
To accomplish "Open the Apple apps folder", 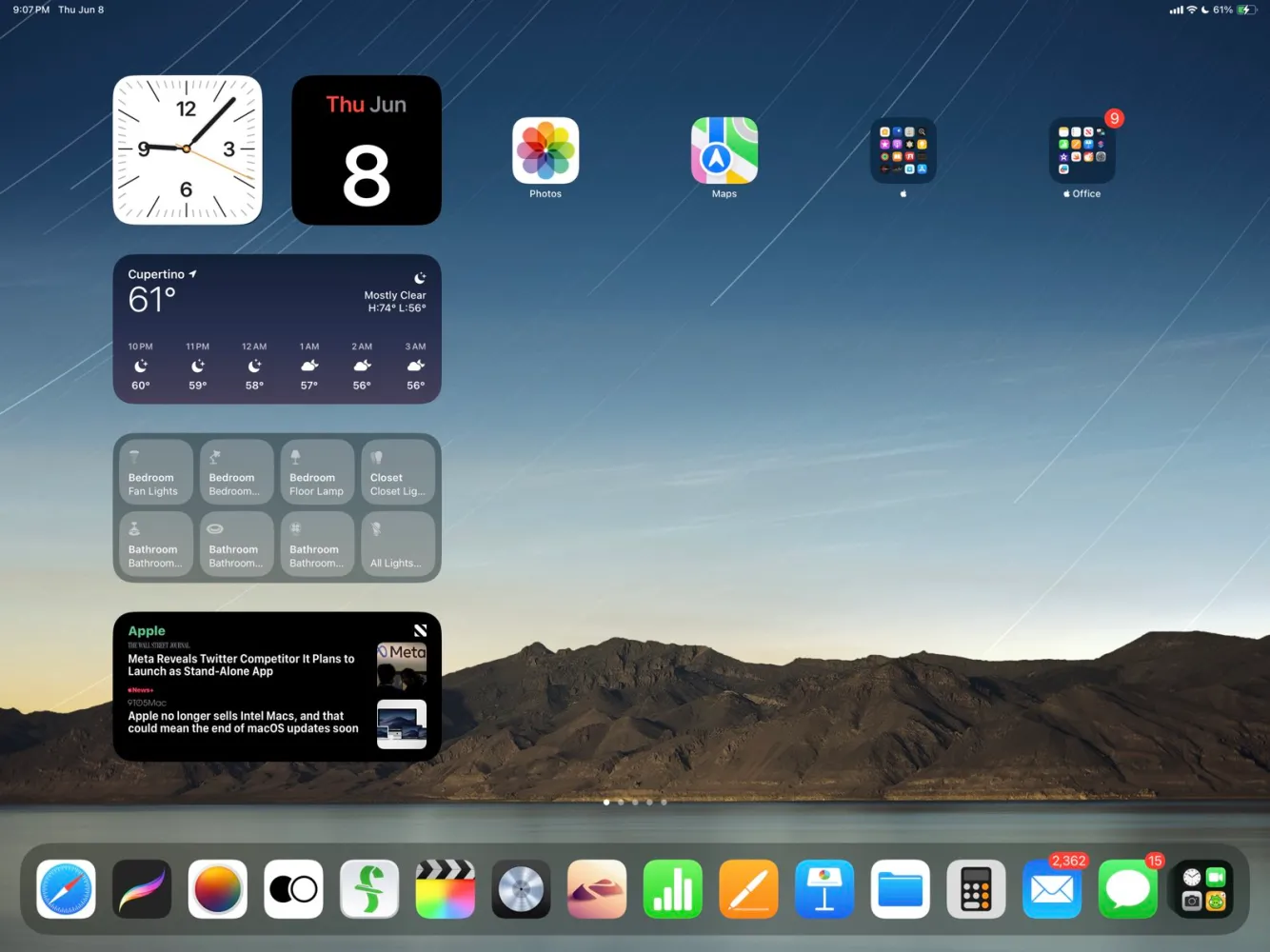I will point(903,150).
